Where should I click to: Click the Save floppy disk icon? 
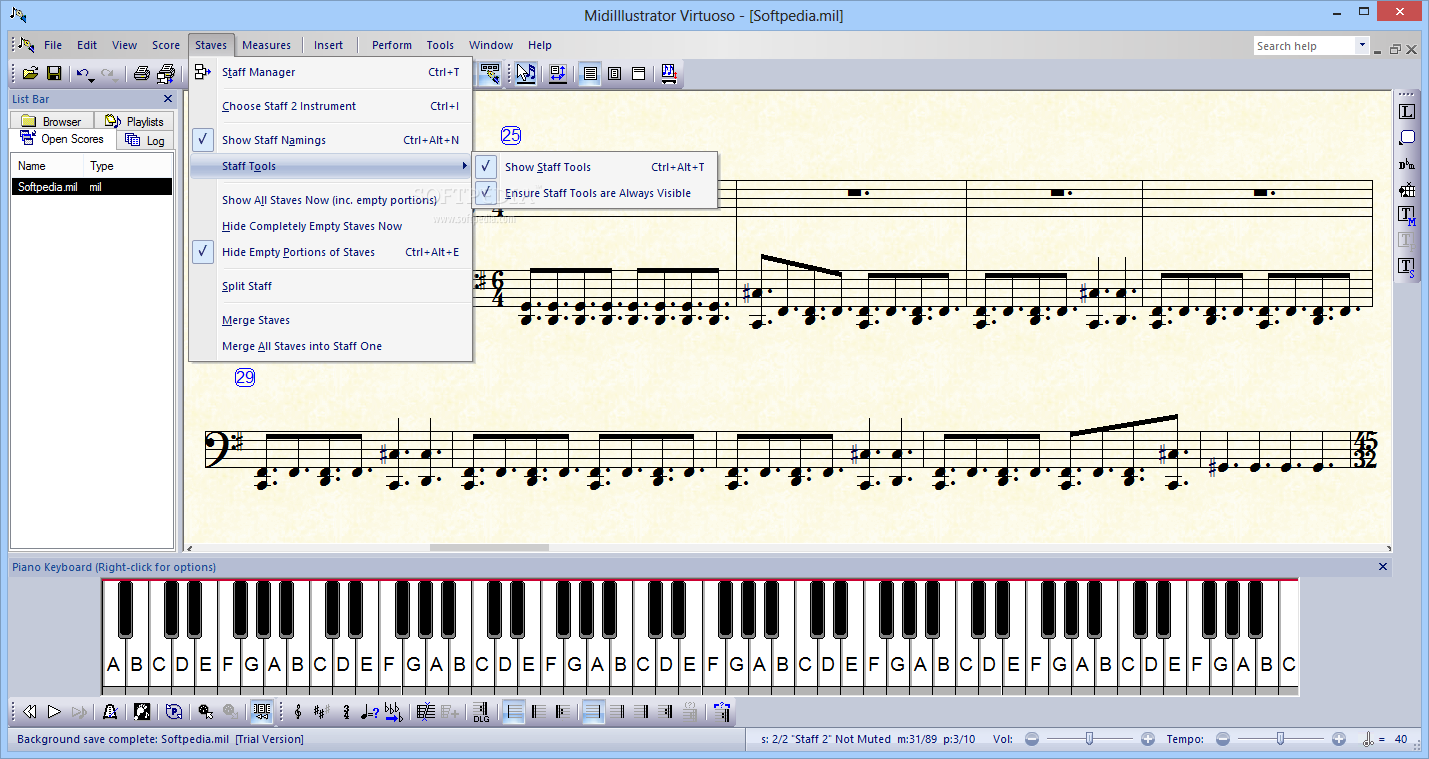point(54,73)
